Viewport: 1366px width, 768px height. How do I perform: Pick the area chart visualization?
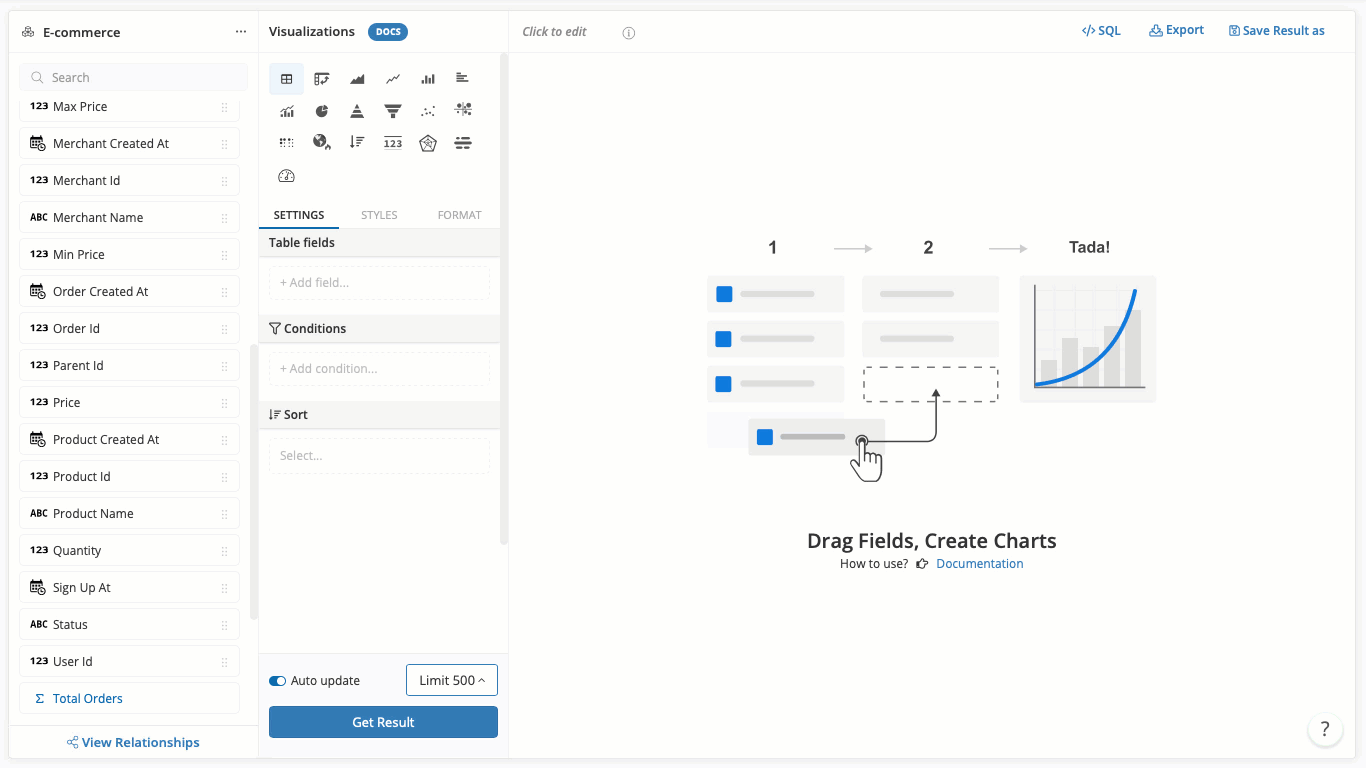357,79
